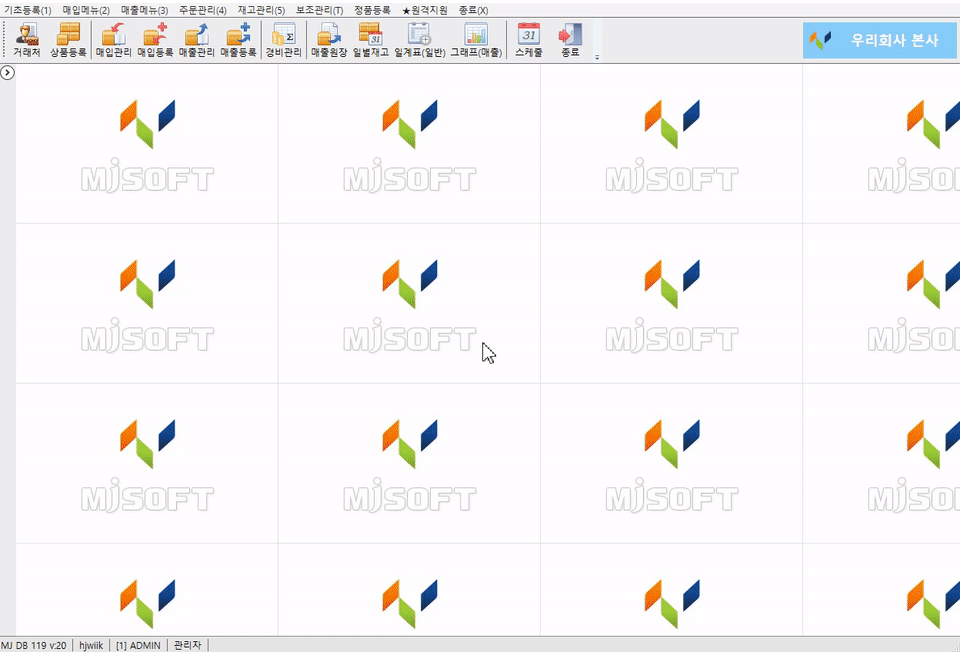Launch 매입등록 purchase entry
The width and height of the screenshot is (960, 652).
pyautogui.click(x=155, y=40)
